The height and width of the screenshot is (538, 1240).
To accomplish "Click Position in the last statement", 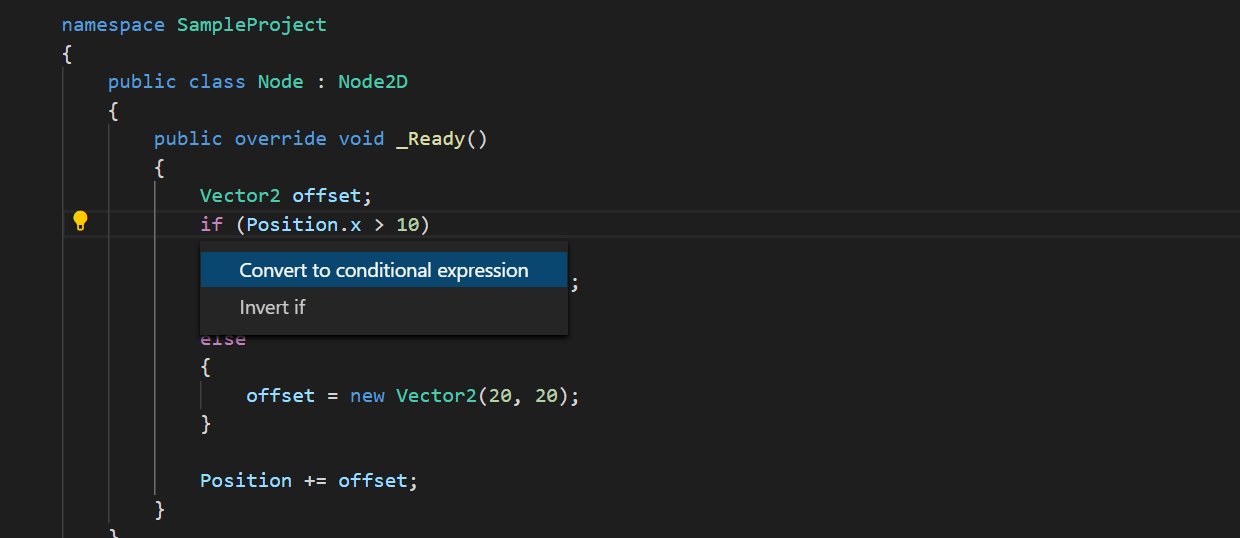I will (246, 481).
